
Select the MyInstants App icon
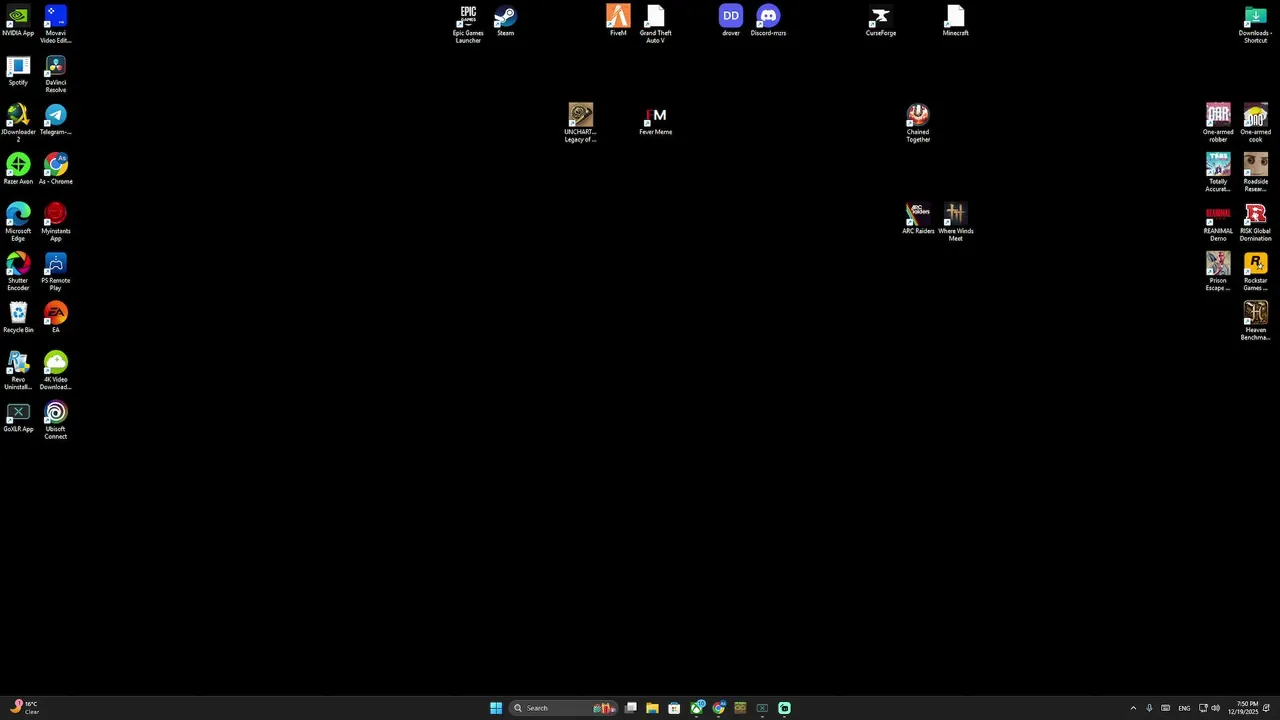pyautogui.click(x=56, y=222)
